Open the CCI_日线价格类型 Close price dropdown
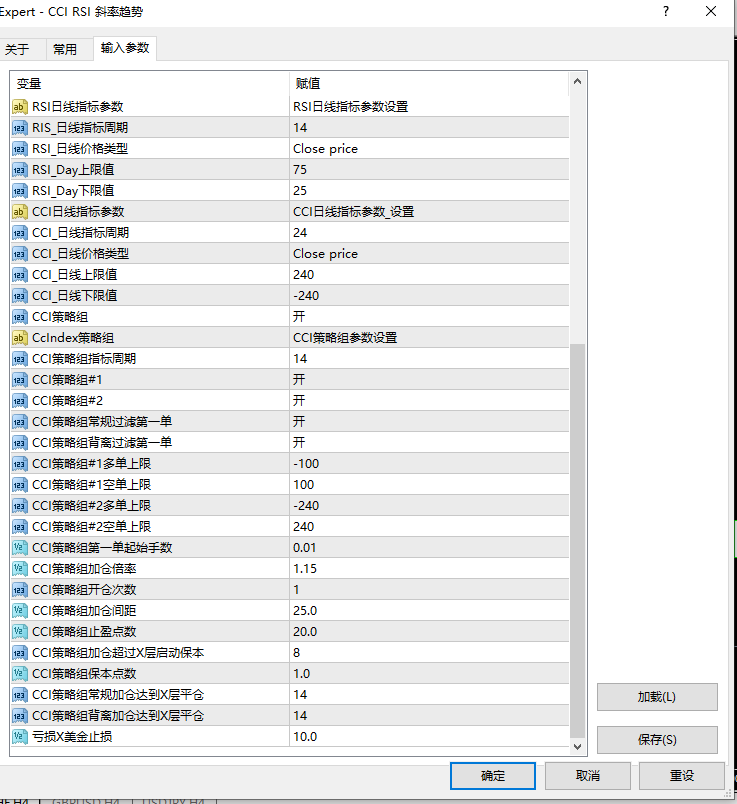737x804 pixels. coord(428,254)
